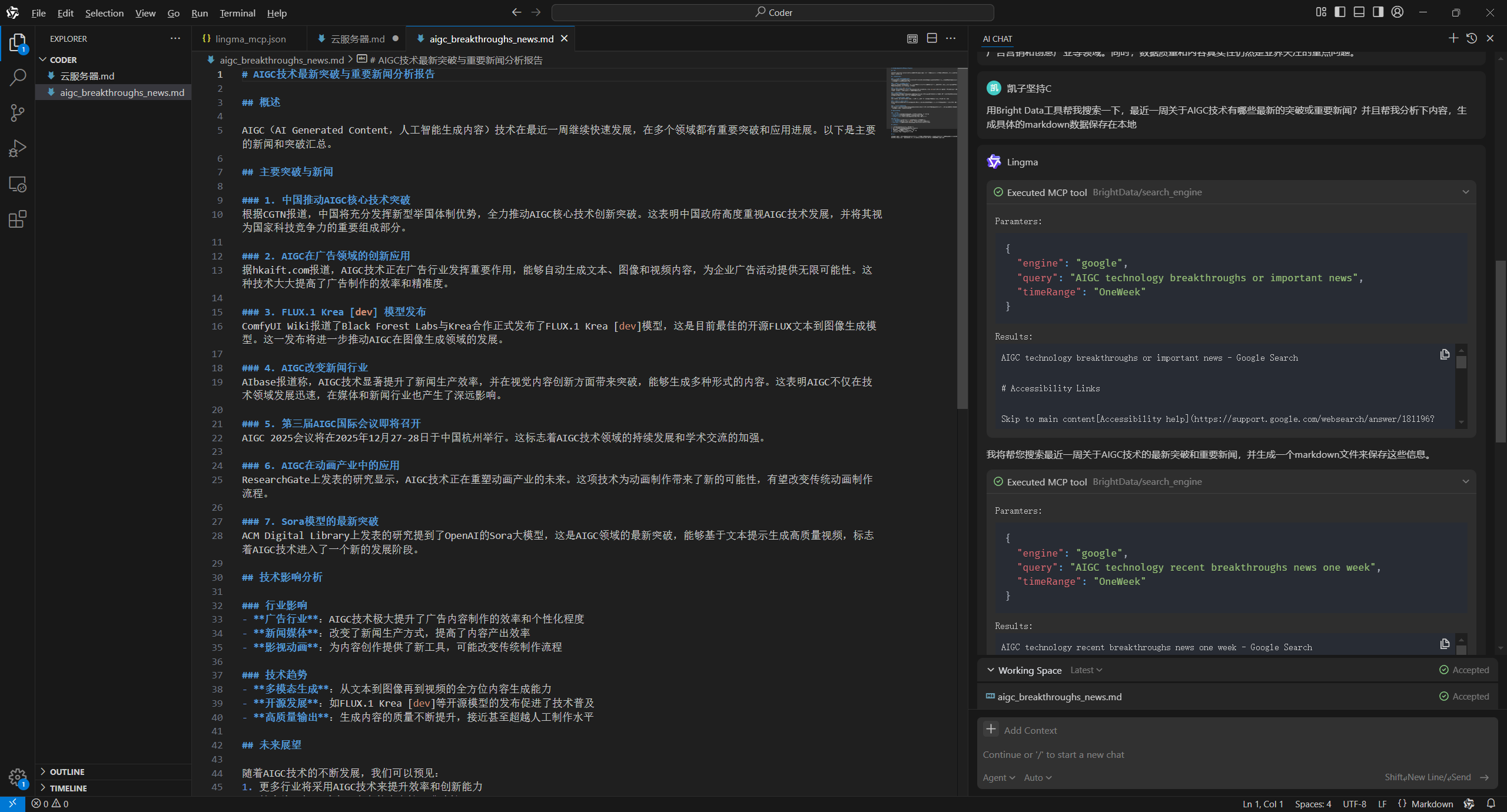Open the markdown preview to the side

[x=912, y=39]
